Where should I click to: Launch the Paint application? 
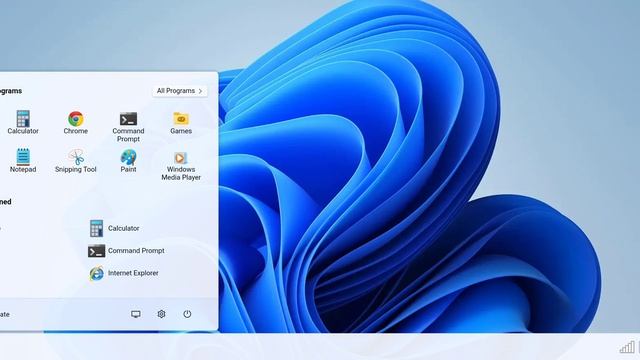(x=128, y=161)
